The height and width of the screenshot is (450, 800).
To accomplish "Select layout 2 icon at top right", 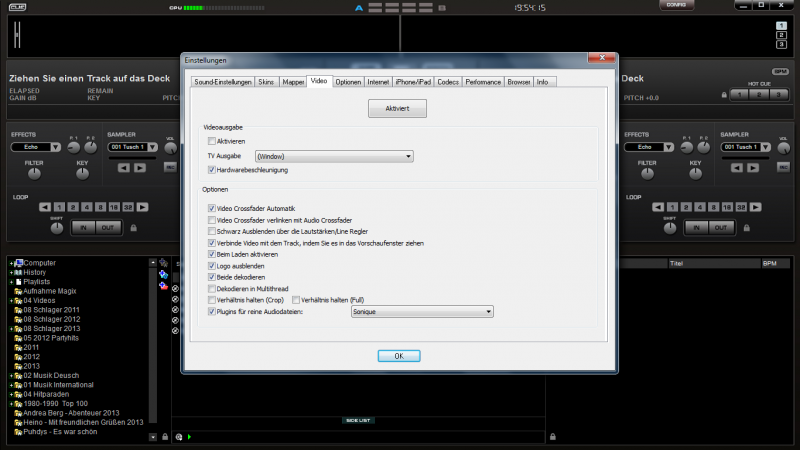I will pyautogui.click(x=781, y=35).
